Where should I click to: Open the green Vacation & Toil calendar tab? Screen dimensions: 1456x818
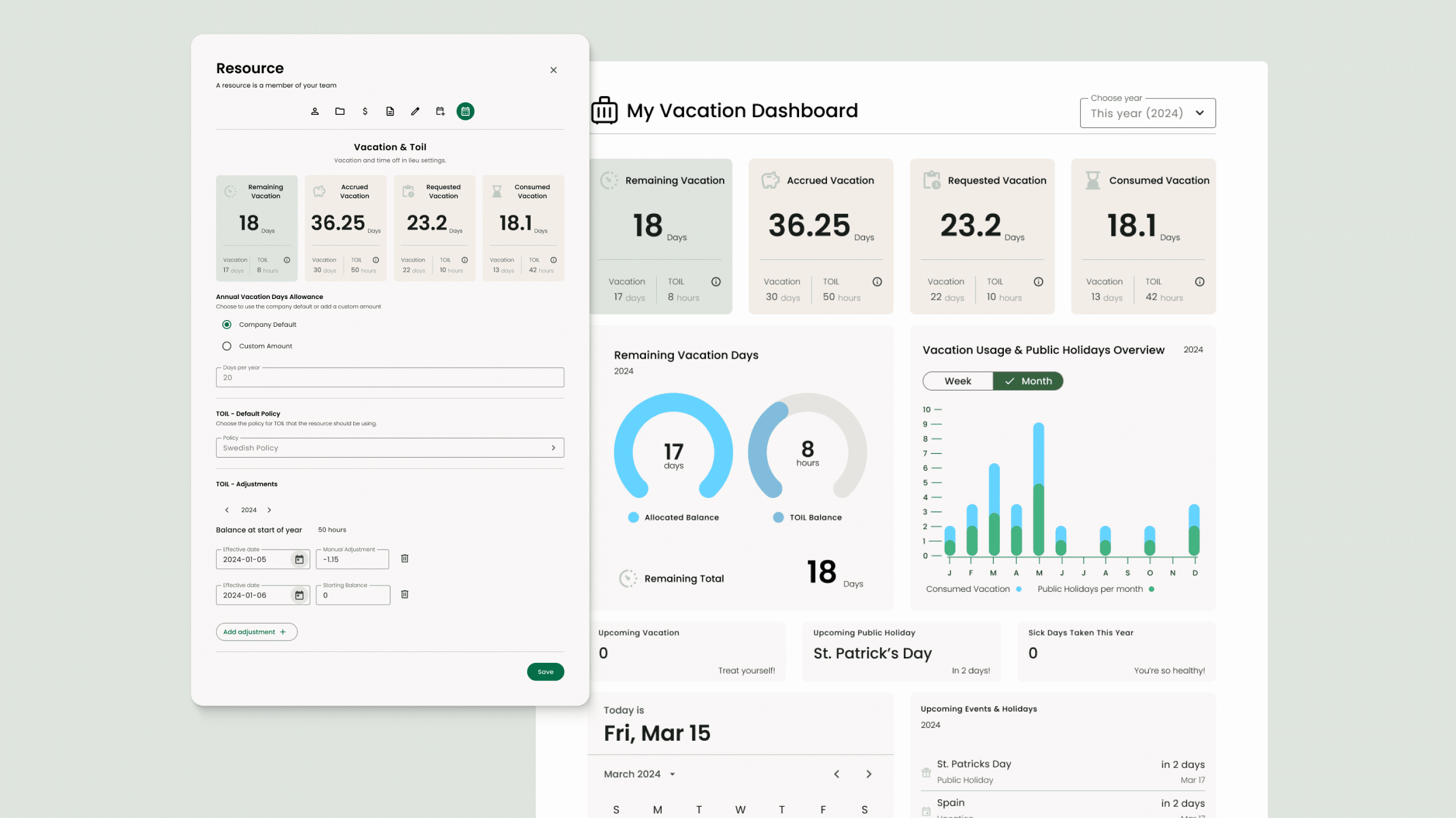click(x=465, y=111)
